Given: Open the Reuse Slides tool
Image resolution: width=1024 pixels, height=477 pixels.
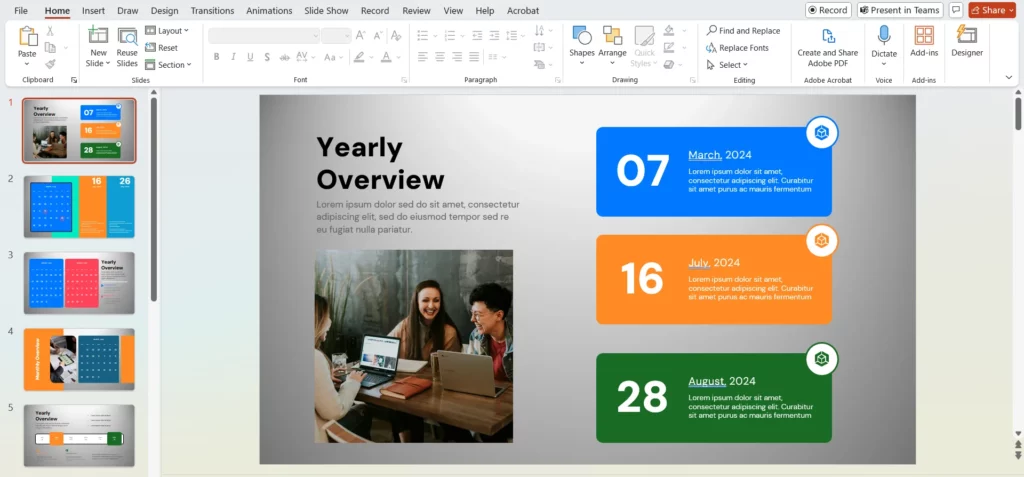Looking at the screenshot, I should (127, 36).
